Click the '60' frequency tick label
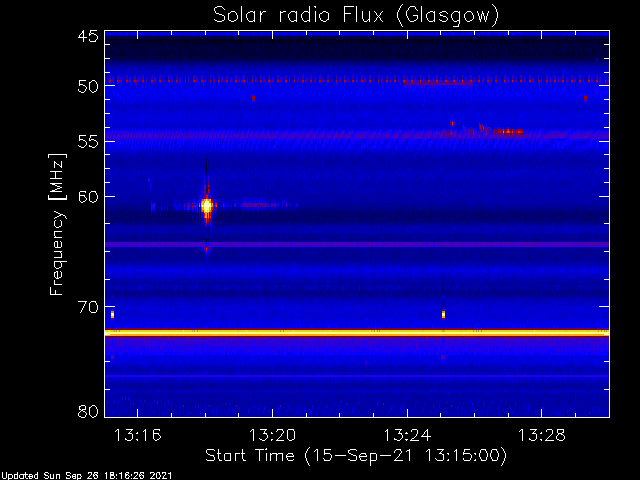Screen dimensions: 640x480 88,197
